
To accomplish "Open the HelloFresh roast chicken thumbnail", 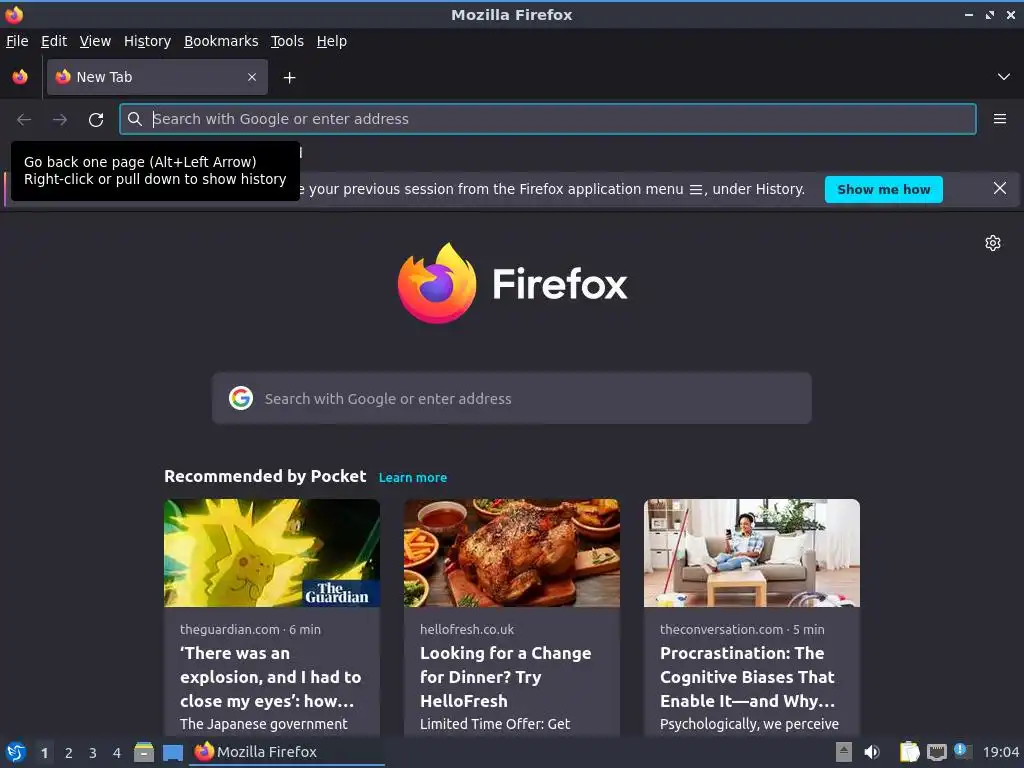I will tap(511, 553).
